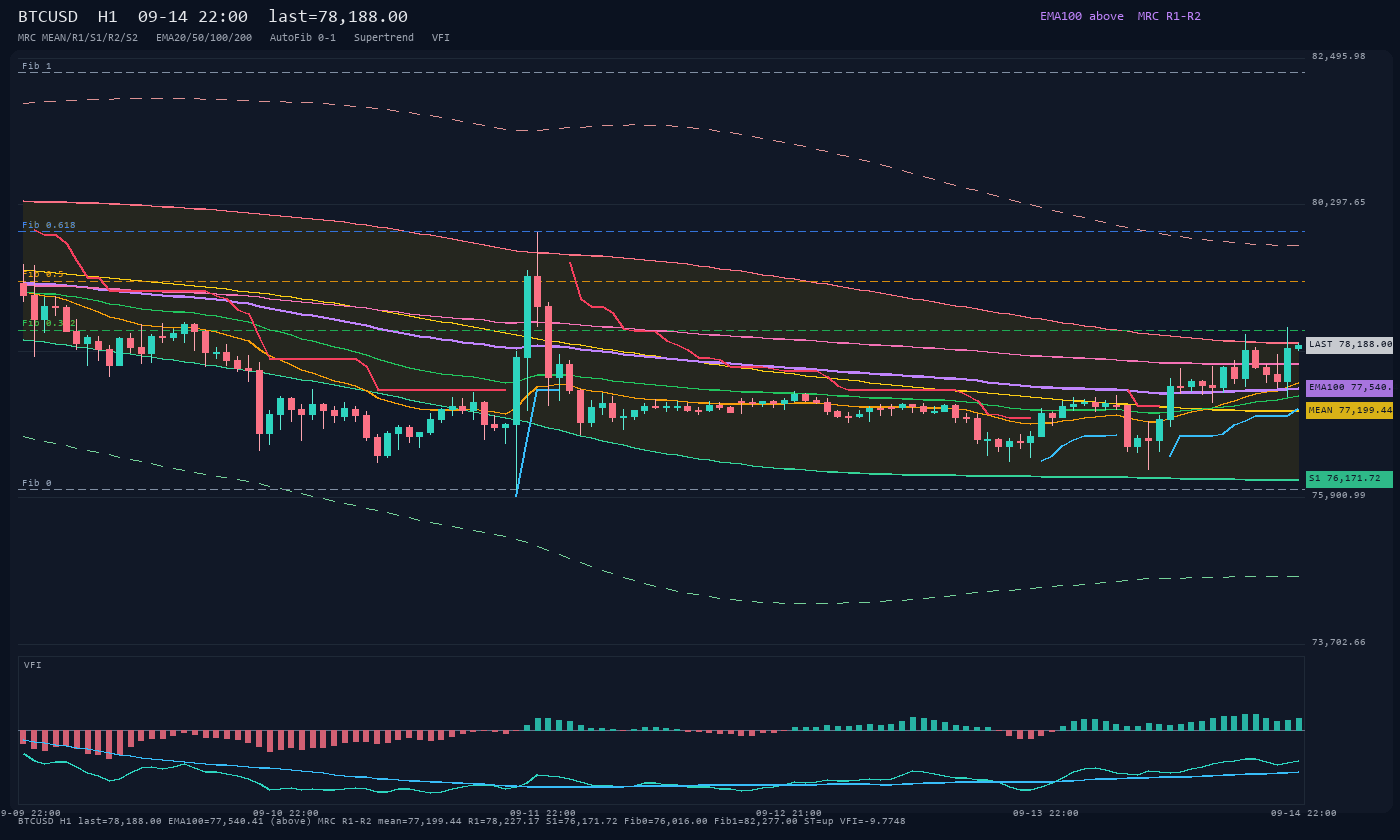1400x840 pixels.
Task: Click the AutoFib 0-1 legend entry
Action: click(303, 37)
